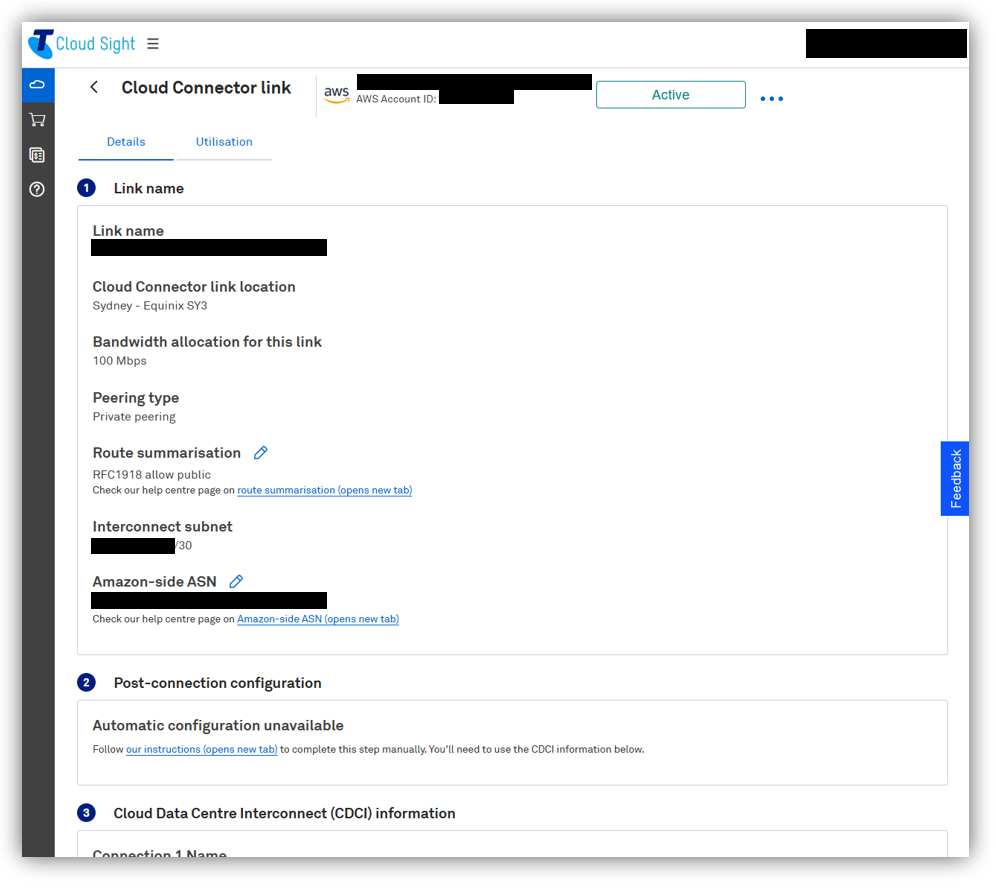Open the hamburger menu beside Cloud Sight
The height and width of the screenshot is (889, 996).
pyautogui.click(x=153, y=44)
